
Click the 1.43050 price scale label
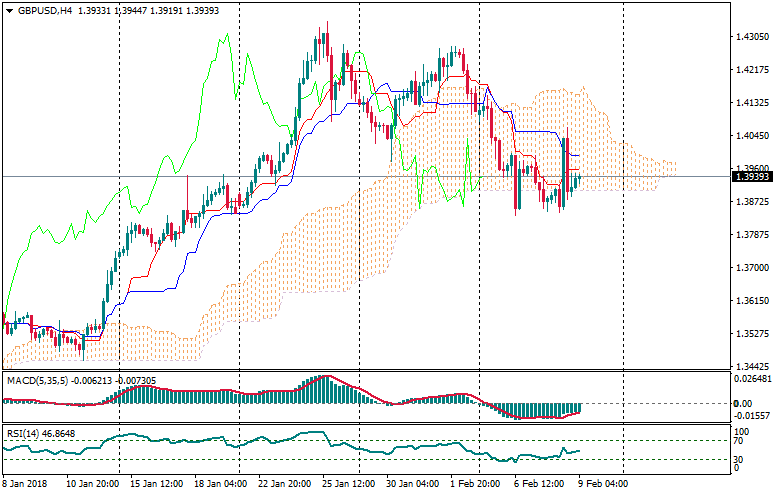[x=750, y=37]
